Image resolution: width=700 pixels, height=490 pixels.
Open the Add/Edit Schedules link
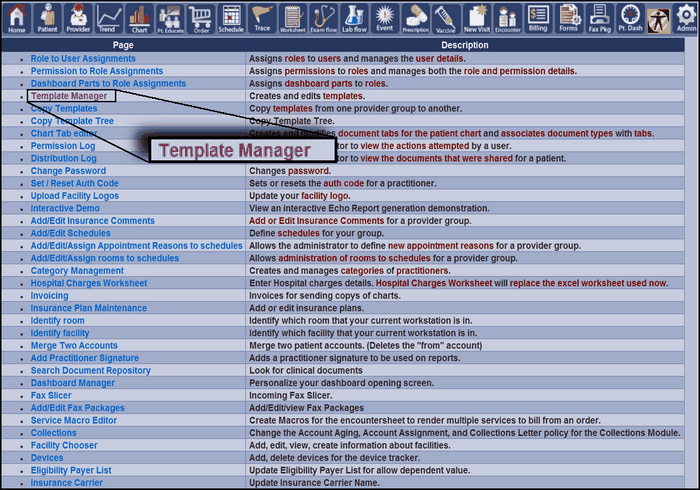[71, 233]
